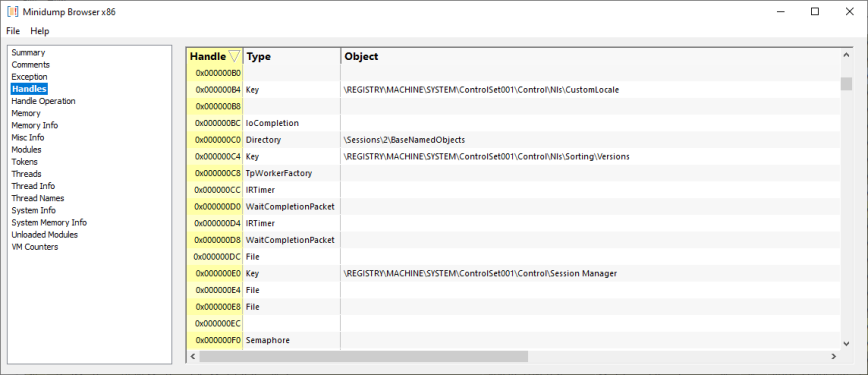Click the vertical scrollbar down arrow
The width and height of the screenshot is (868, 375).
pyautogui.click(x=846, y=344)
